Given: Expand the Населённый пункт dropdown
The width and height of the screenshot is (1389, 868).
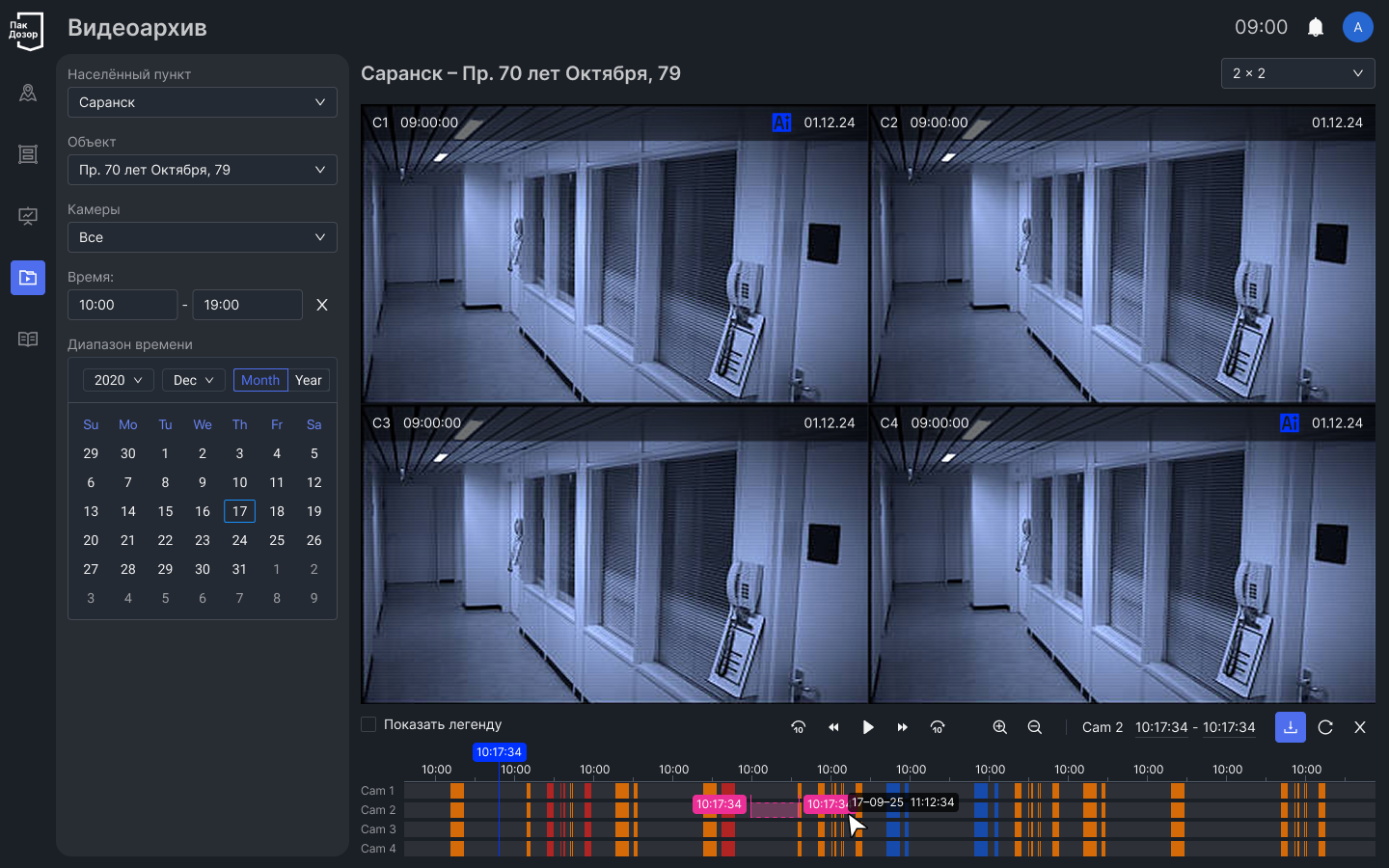Looking at the screenshot, I should (x=202, y=102).
